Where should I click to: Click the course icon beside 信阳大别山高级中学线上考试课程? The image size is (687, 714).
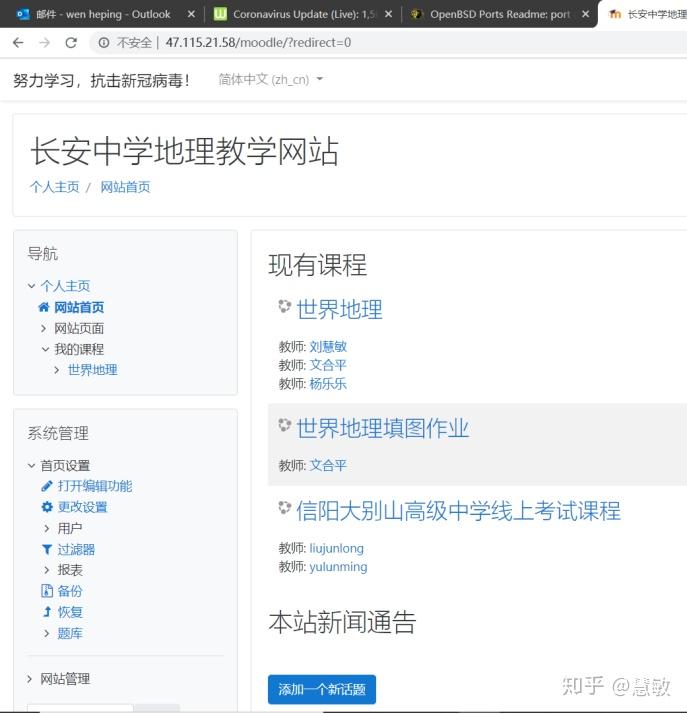(285, 507)
